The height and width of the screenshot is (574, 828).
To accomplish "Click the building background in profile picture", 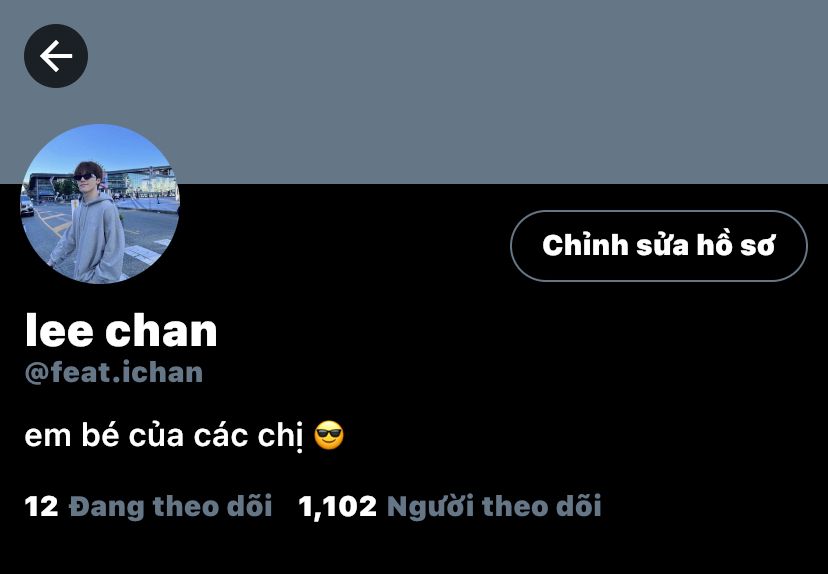I will (x=138, y=181).
